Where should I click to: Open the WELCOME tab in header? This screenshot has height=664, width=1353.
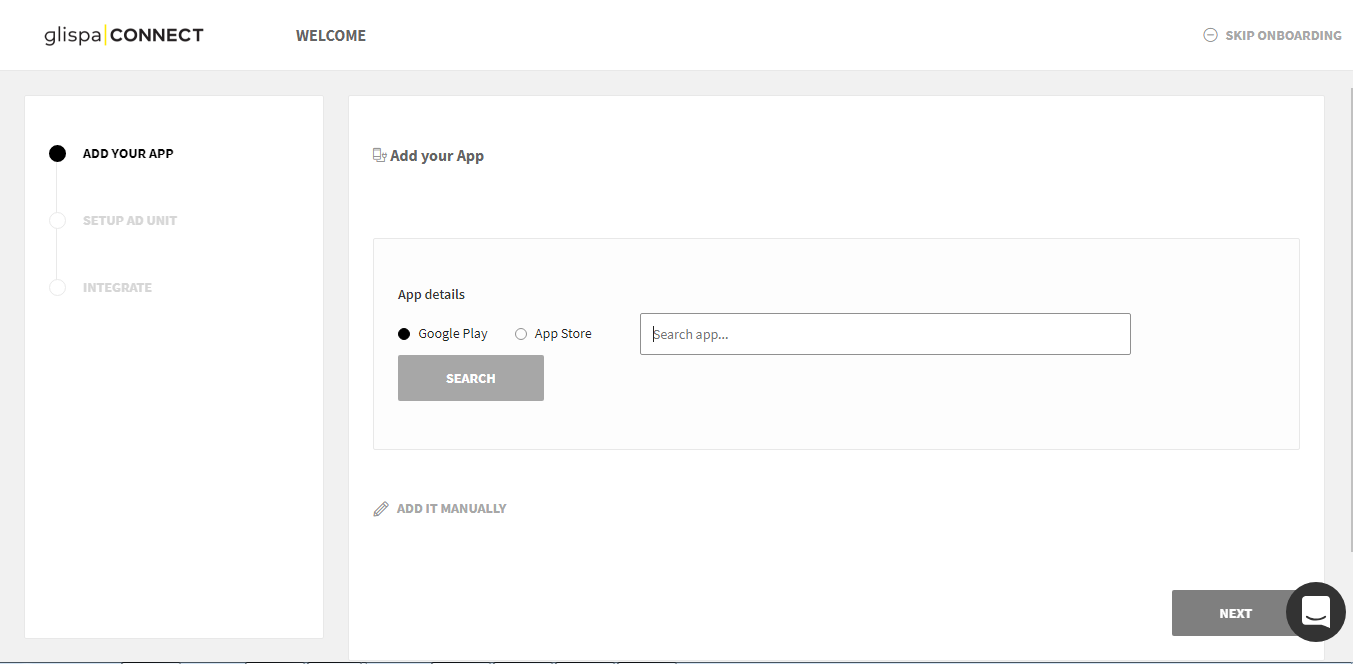(x=331, y=36)
